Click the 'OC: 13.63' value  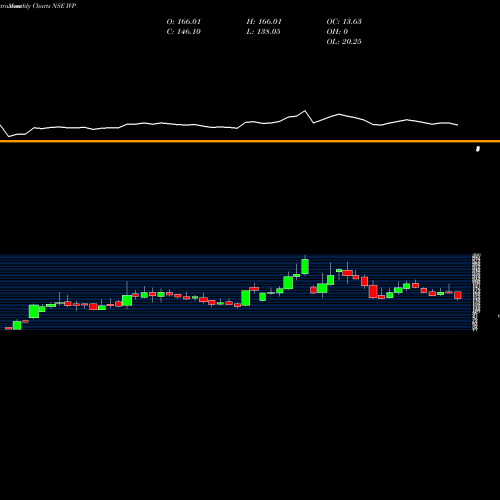344,22
